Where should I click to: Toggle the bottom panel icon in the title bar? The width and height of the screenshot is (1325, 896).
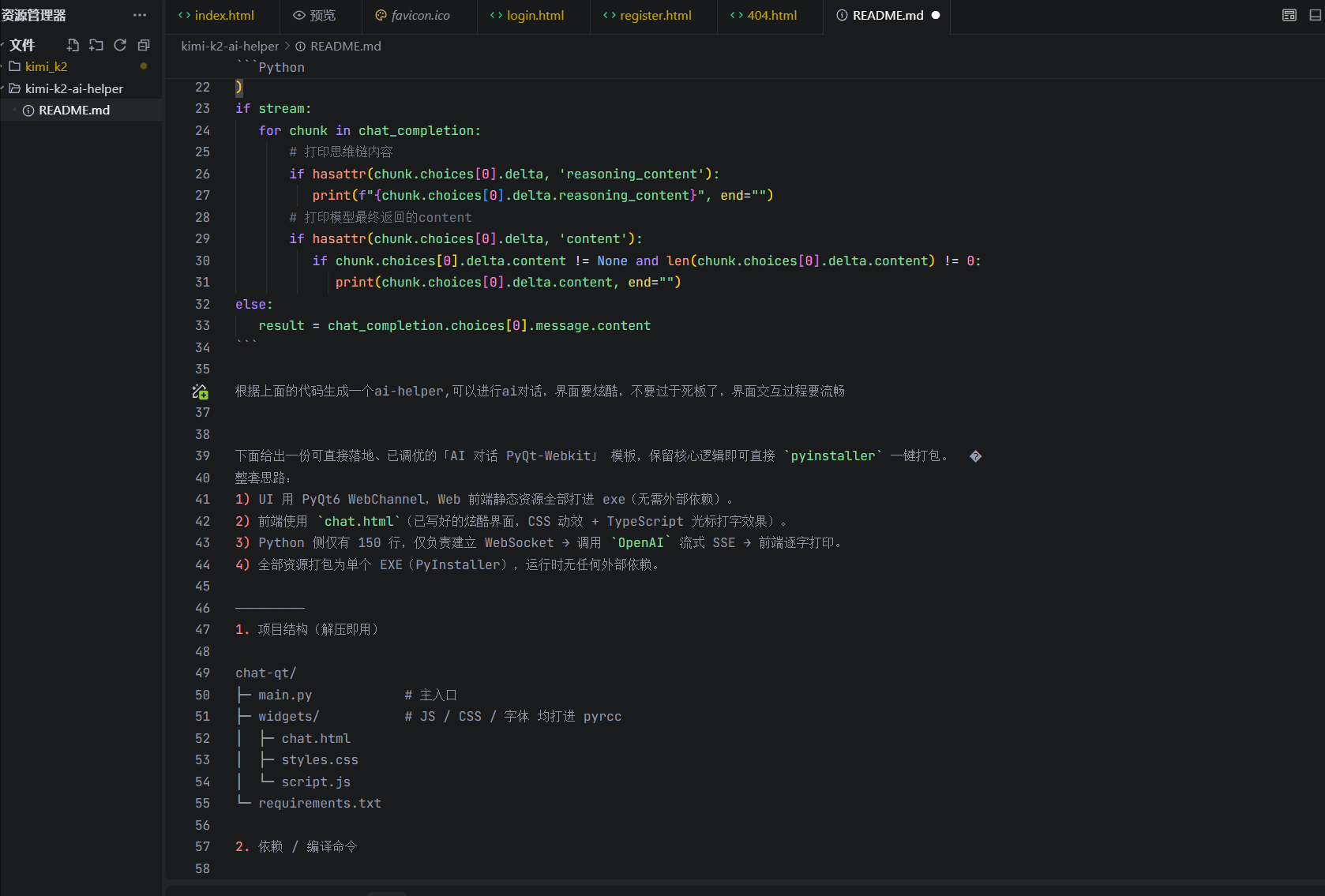(x=1316, y=15)
